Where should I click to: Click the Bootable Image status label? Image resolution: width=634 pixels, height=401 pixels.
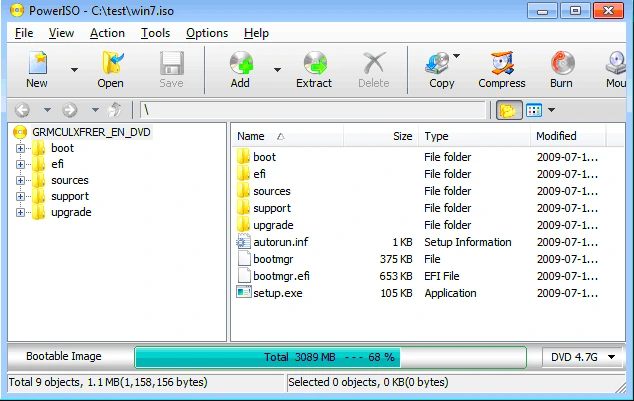click(64, 356)
